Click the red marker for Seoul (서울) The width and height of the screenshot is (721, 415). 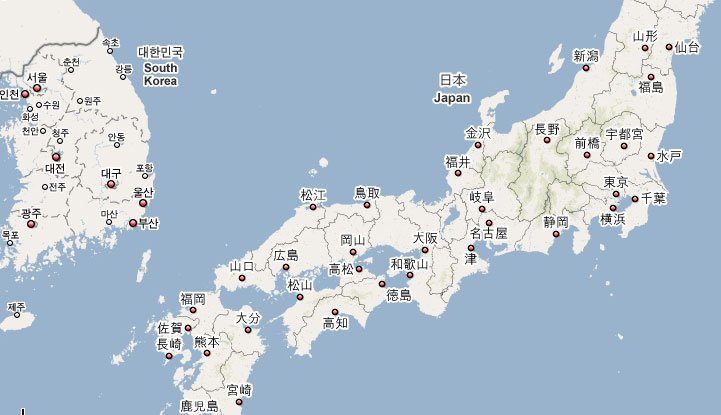[x=37, y=89]
